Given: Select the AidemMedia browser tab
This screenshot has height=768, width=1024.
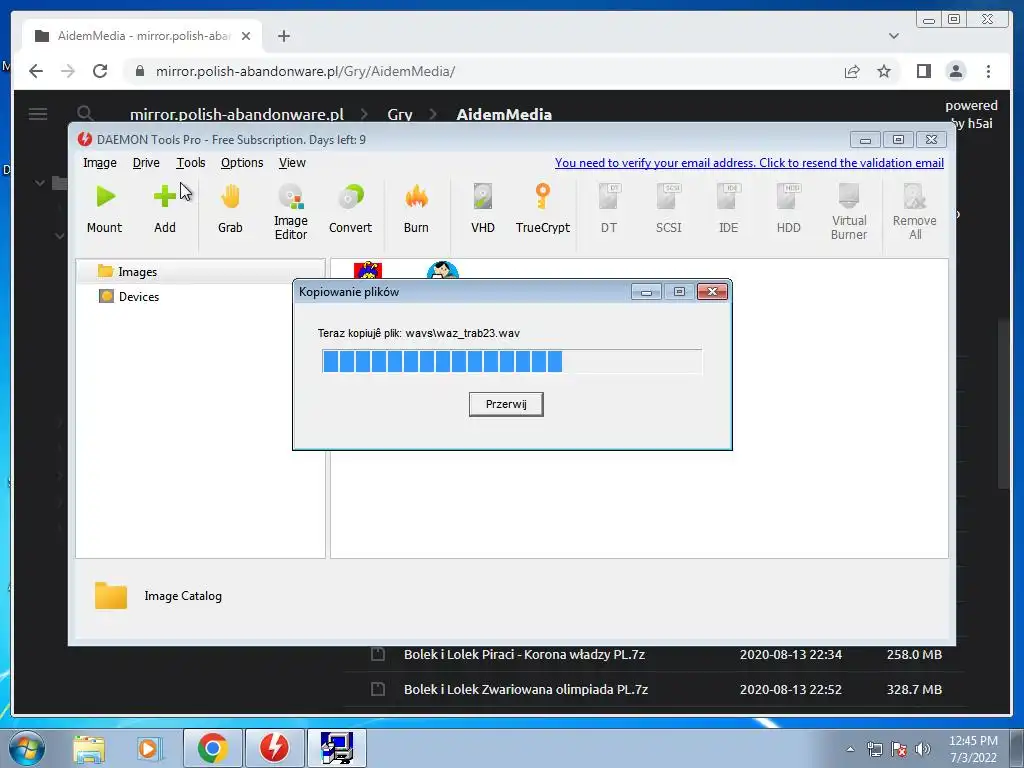Looking at the screenshot, I should [142, 36].
